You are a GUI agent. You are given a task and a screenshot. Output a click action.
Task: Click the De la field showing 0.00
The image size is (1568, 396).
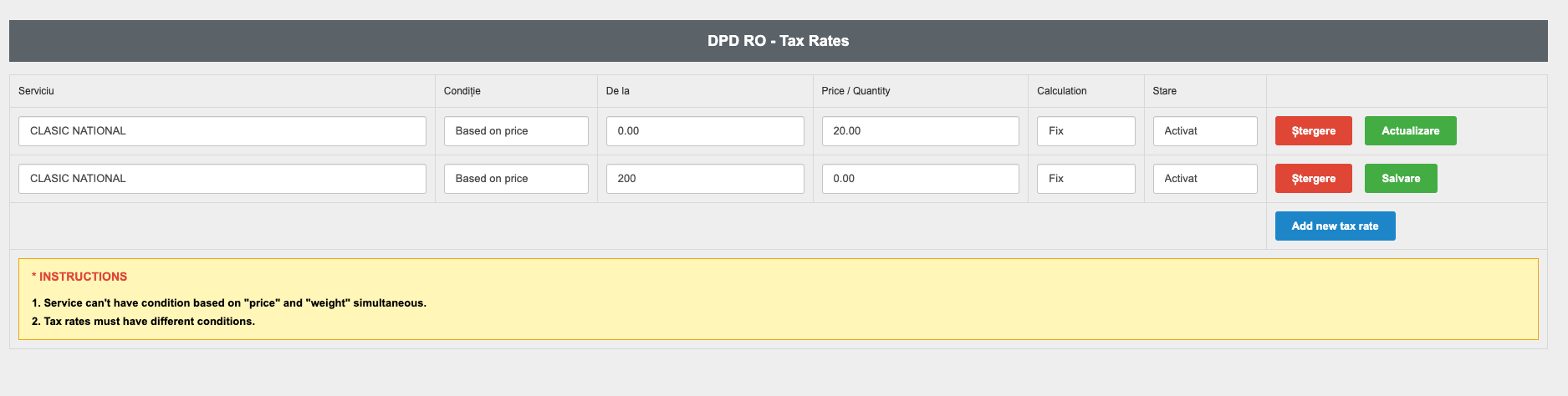(x=705, y=131)
